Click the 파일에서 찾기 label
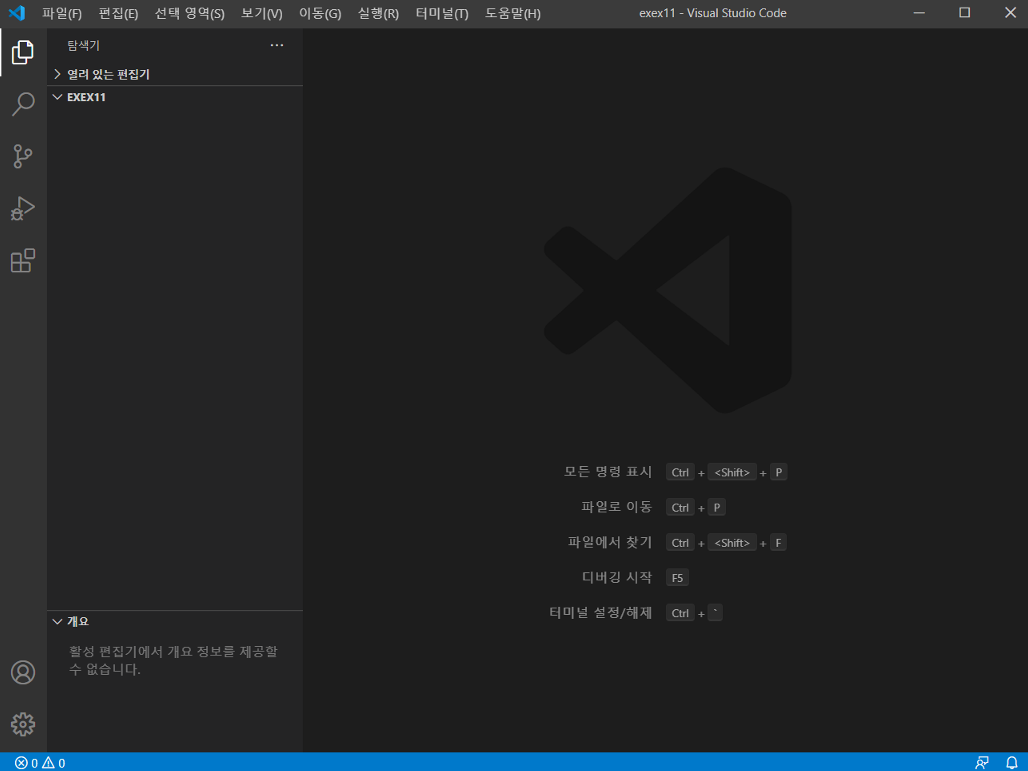Image resolution: width=1028 pixels, height=771 pixels. point(610,542)
